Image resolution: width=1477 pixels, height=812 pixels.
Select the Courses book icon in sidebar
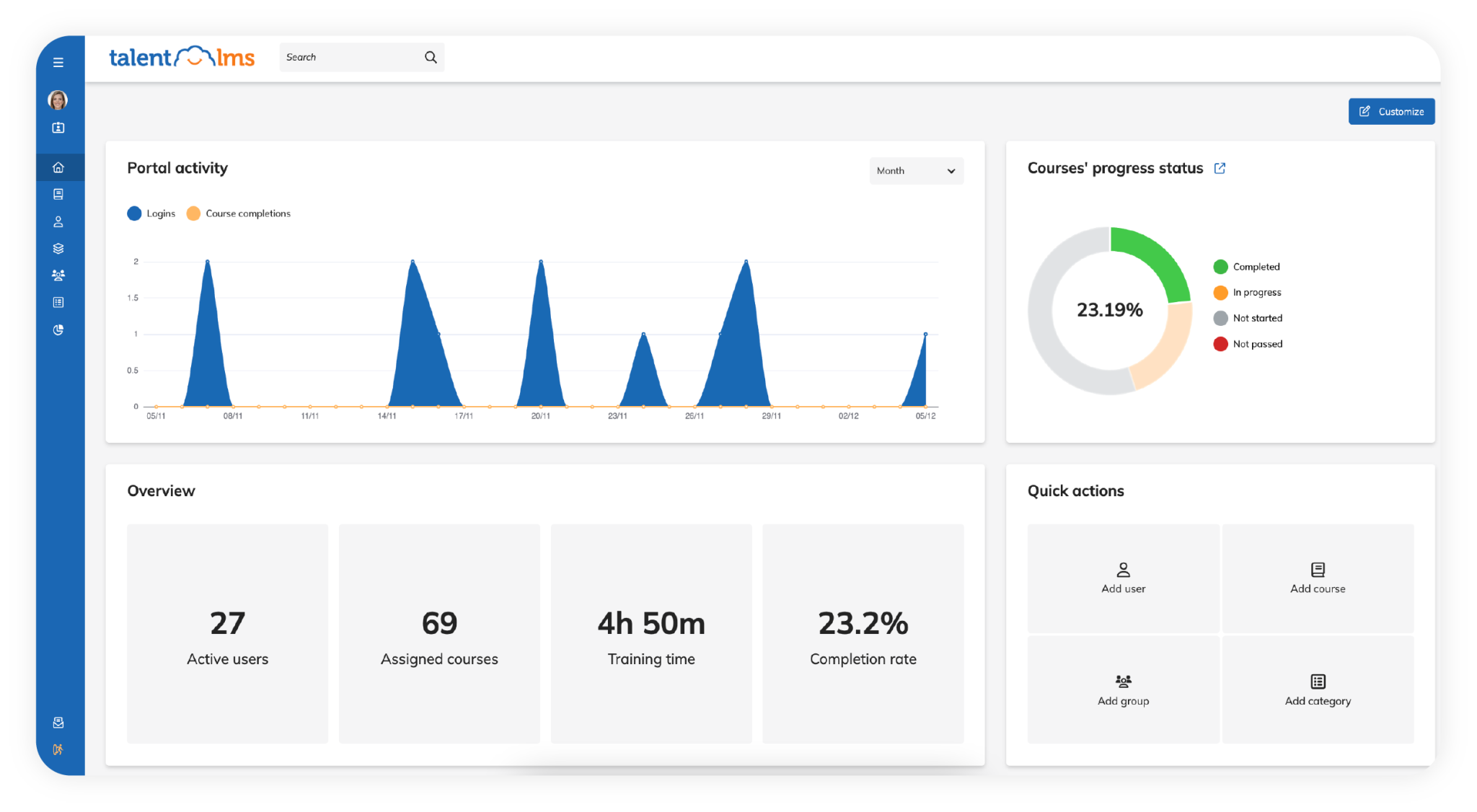(x=58, y=194)
